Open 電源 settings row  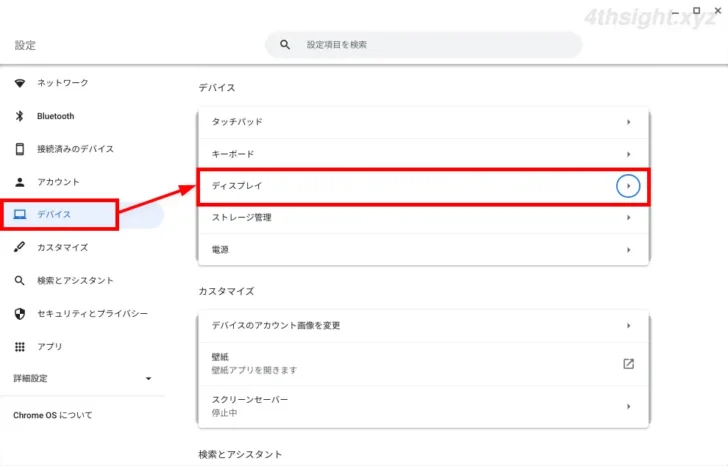point(423,250)
